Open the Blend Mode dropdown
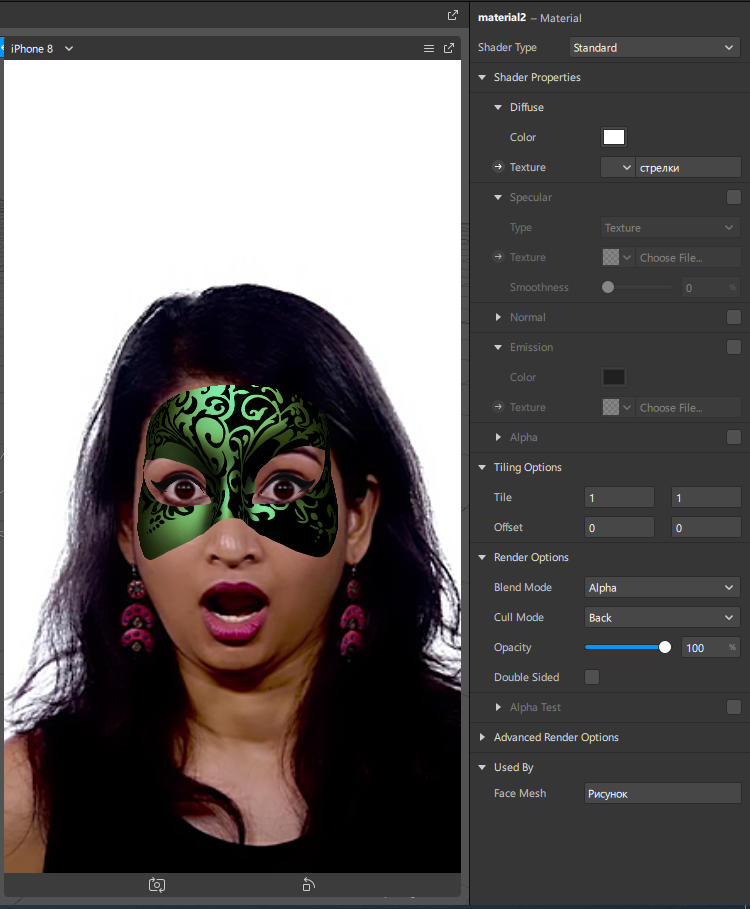The height and width of the screenshot is (909, 750). coord(662,587)
